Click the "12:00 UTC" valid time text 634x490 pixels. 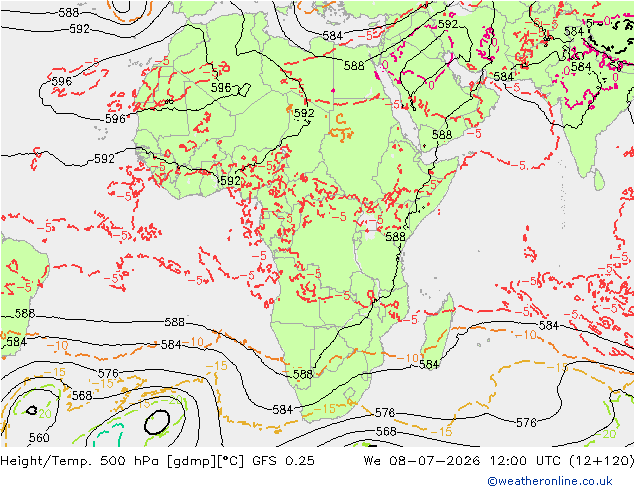point(526,461)
